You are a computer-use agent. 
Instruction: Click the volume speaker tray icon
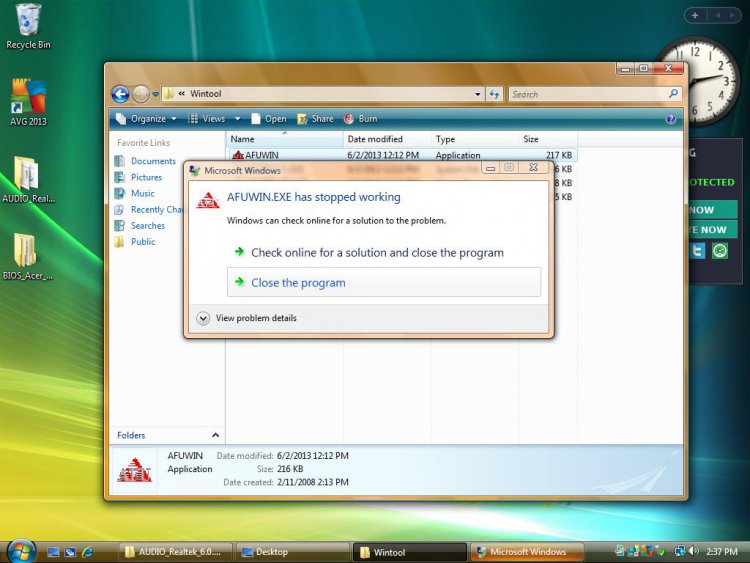[694, 551]
